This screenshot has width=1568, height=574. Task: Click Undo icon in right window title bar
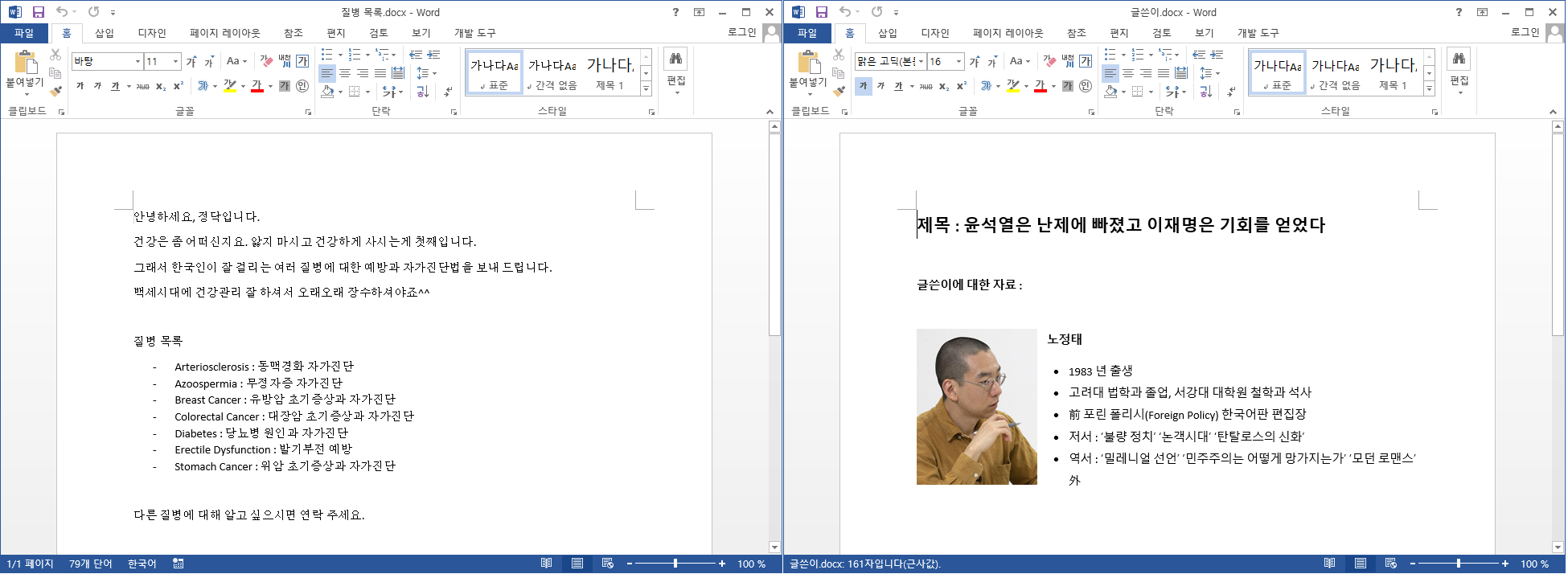pyautogui.click(x=844, y=12)
